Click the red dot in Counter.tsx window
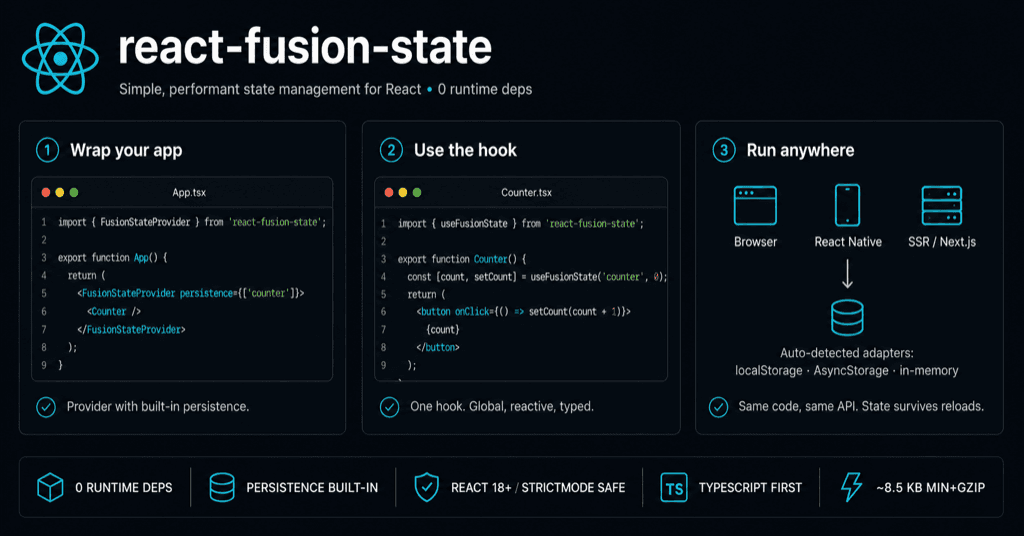 [x=389, y=193]
